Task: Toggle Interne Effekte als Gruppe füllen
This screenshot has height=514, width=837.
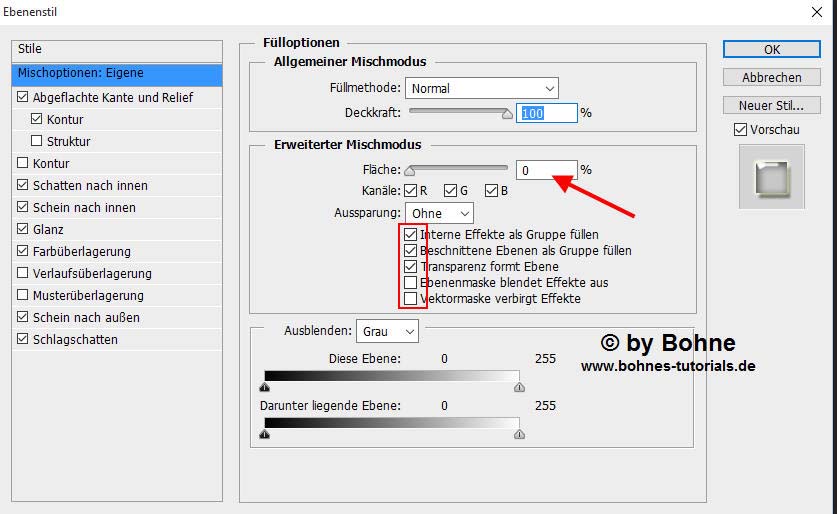Action: point(410,235)
